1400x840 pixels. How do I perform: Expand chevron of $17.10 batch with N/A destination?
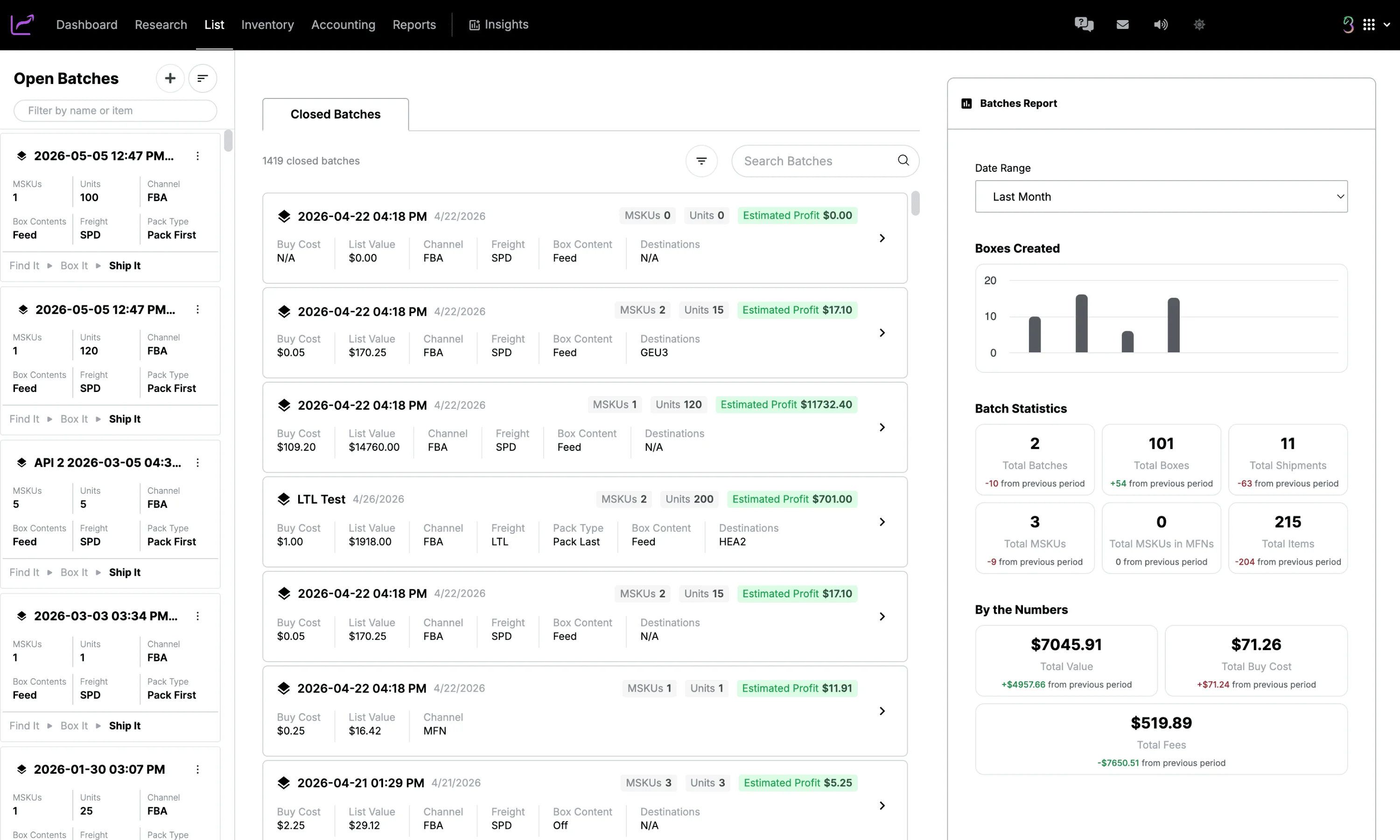coord(882,616)
